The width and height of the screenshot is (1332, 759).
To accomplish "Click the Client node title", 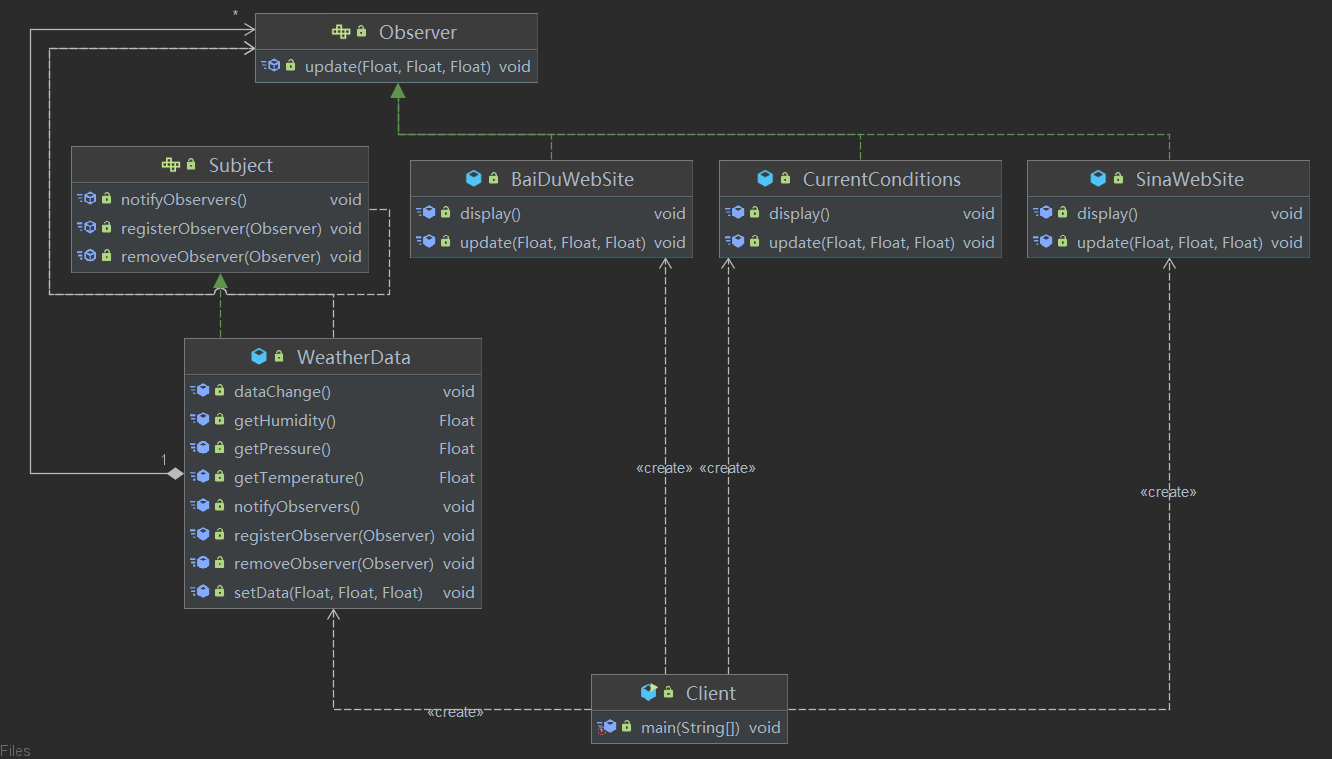I will pyautogui.click(x=711, y=693).
